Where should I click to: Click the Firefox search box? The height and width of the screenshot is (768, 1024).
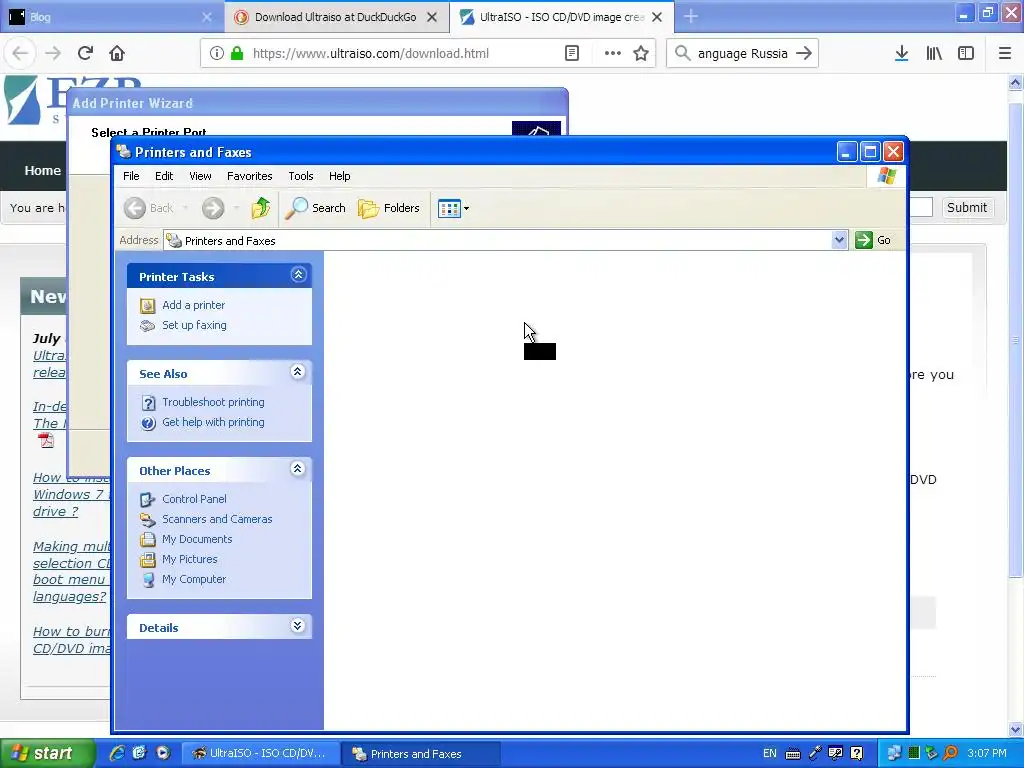pyautogui.click(x=742, y=54)
